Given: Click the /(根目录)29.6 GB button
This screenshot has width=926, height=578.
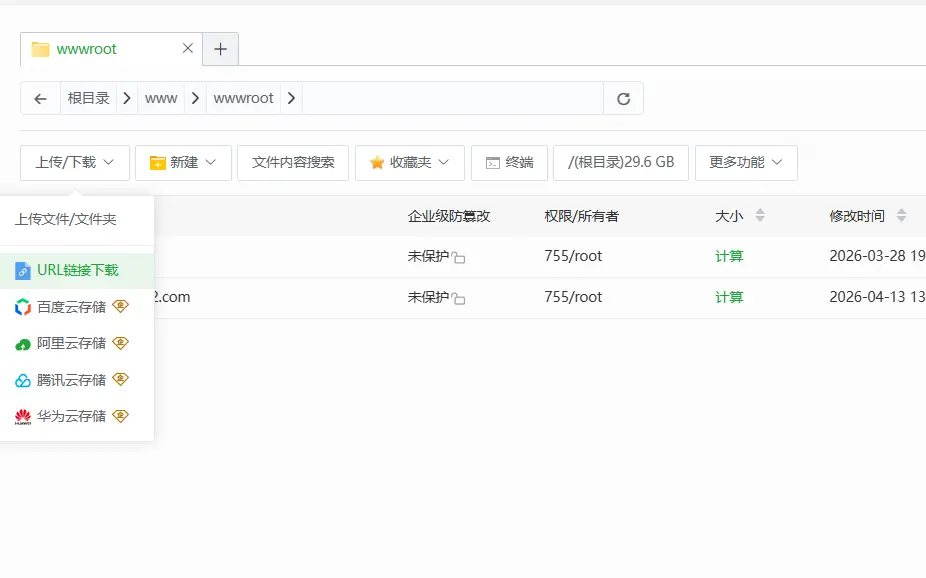Looking at the screenshot, I should point(621,163).
